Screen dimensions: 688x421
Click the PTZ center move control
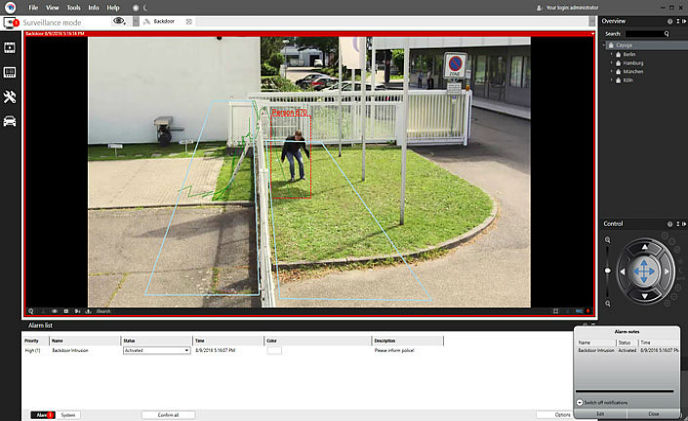tap(644, 271)
